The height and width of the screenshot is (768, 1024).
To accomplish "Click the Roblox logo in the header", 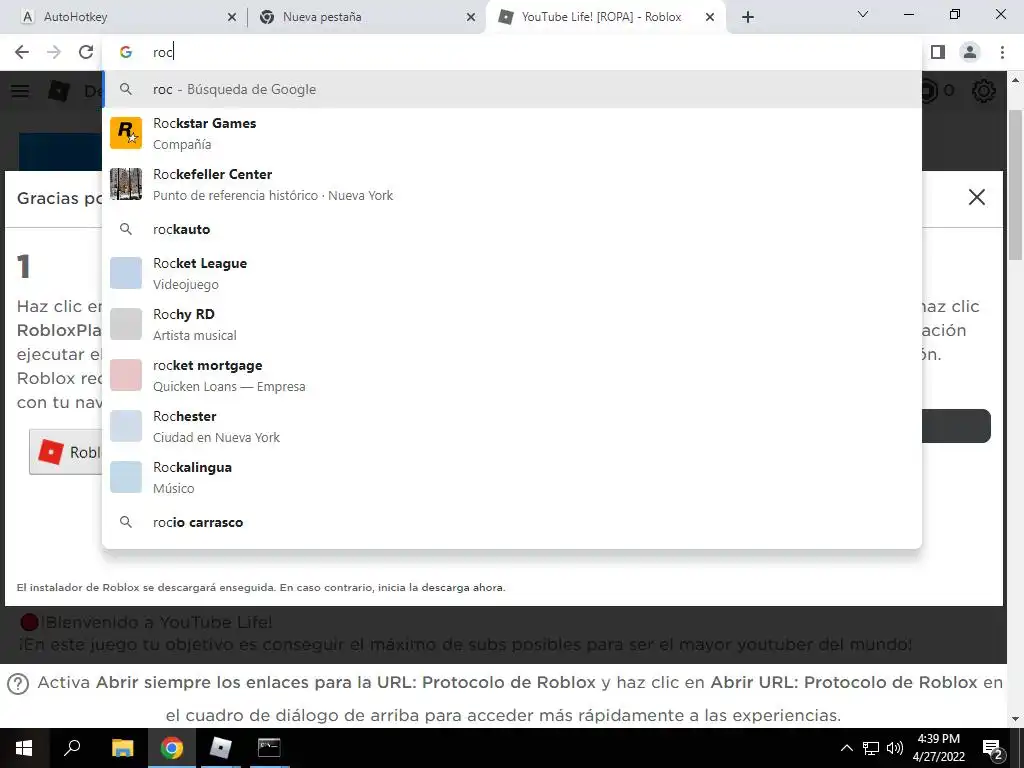I will click(59, 91).
